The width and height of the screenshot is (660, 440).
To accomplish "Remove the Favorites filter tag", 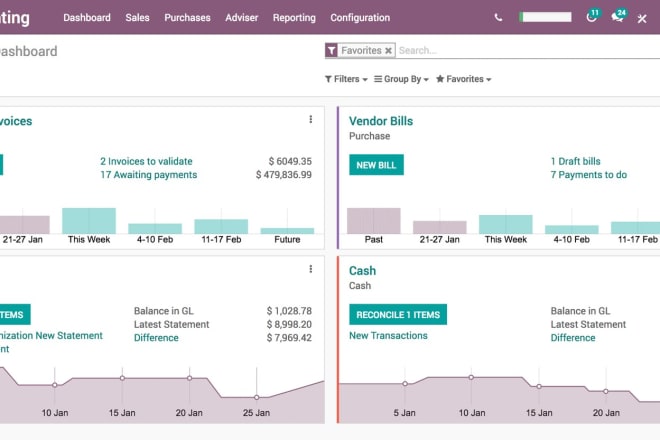I will [388, 50].
